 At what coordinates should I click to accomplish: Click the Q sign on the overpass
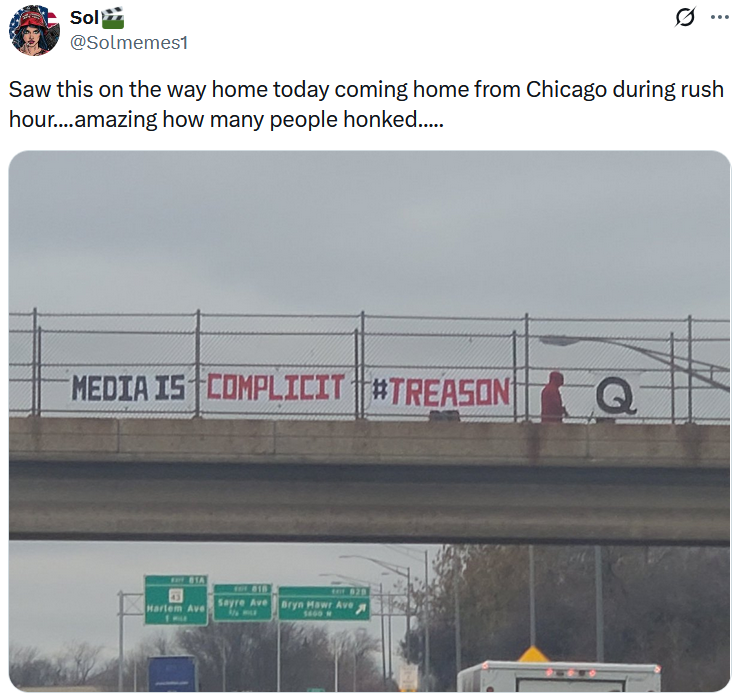coord(615,395)
